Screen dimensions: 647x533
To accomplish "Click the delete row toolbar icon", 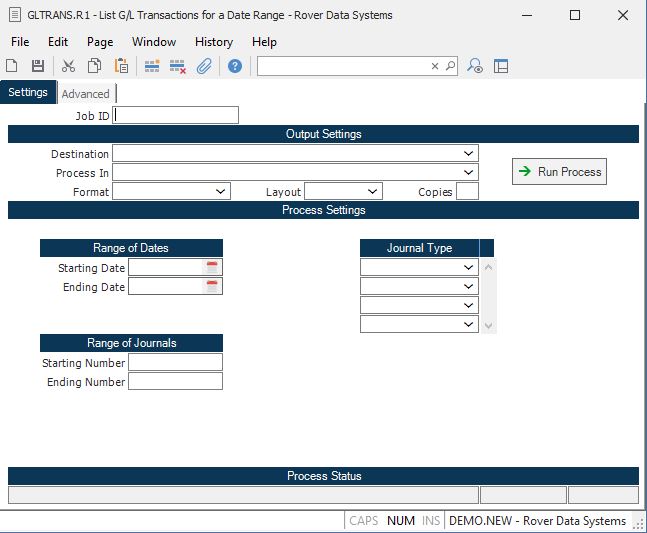I will (x=178, y=66).
